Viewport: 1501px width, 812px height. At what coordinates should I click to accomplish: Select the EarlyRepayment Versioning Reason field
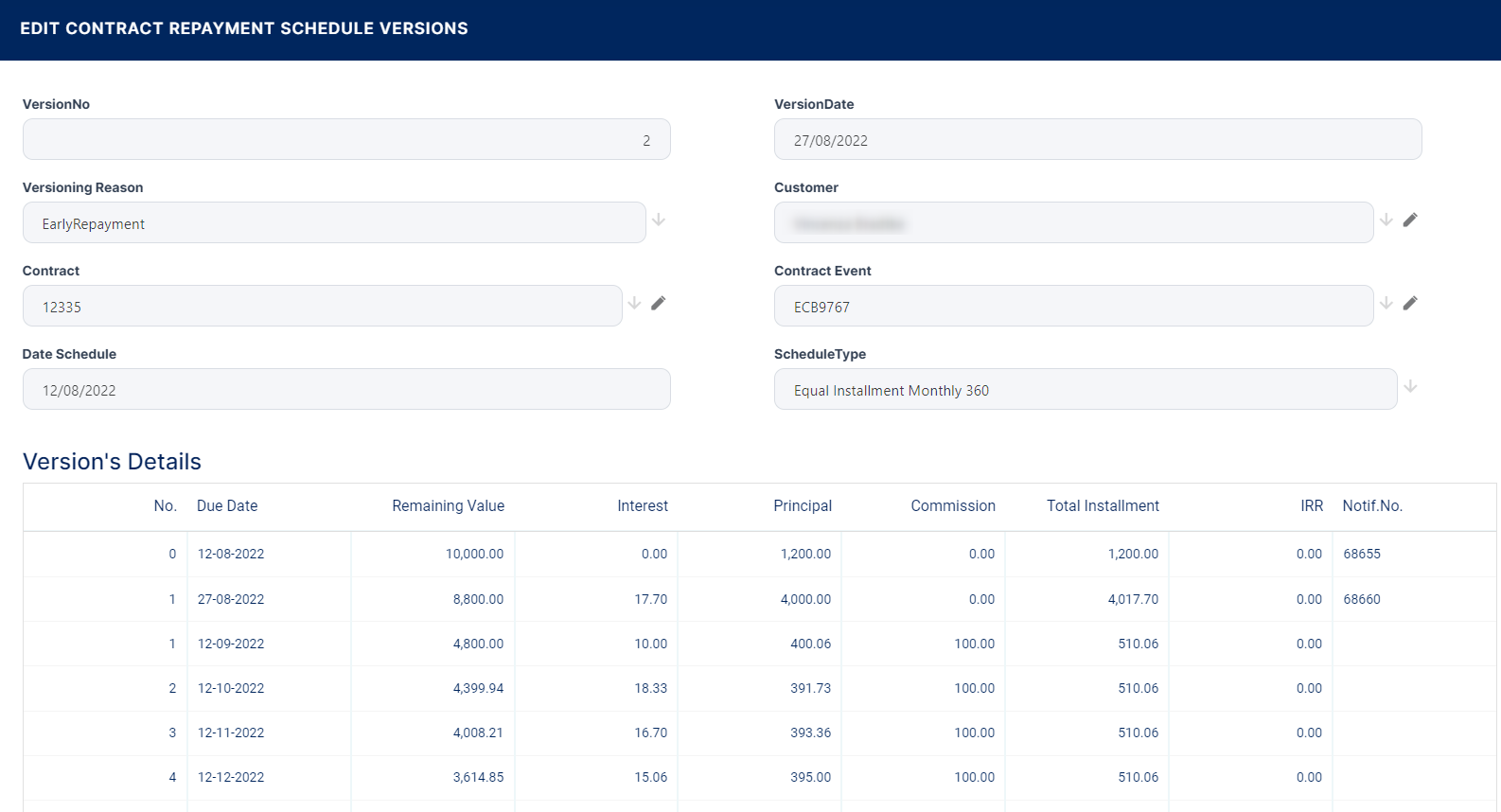[x=334, y=223]
